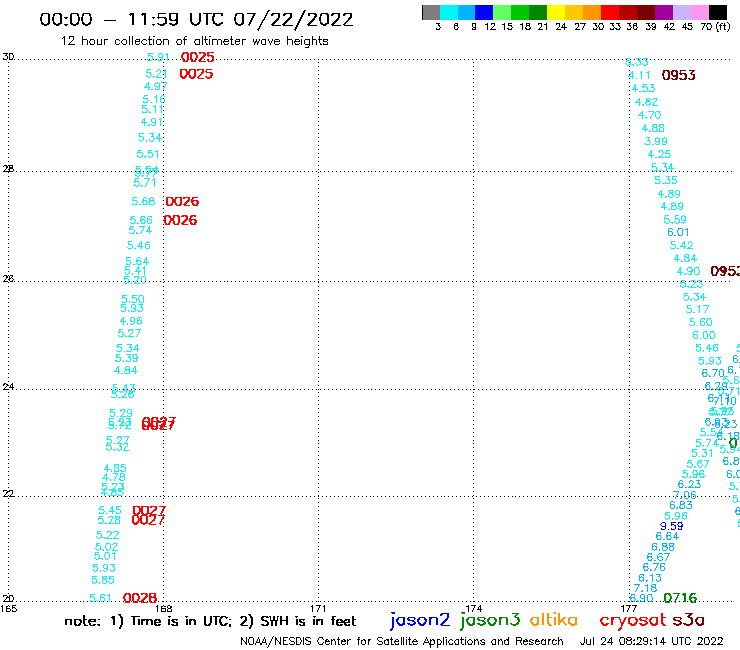Click the red 0028 time marker
This screenshot has height=650, width=740.
pyautogui.click(x=140, y=598)
